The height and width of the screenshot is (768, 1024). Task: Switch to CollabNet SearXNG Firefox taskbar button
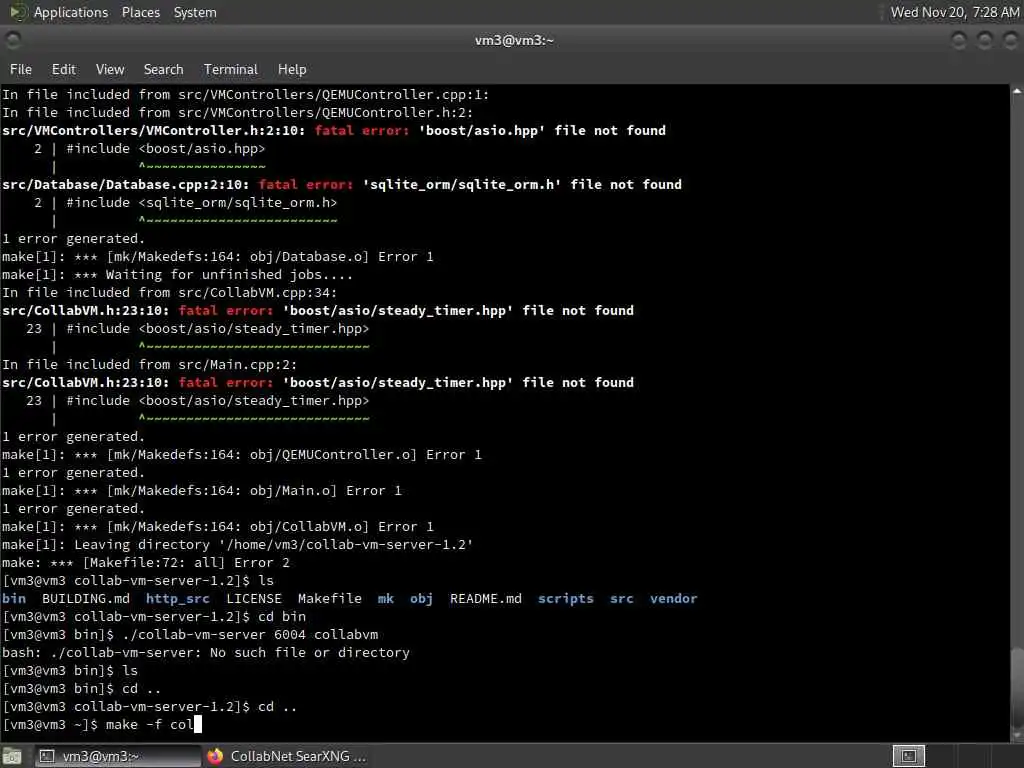(x=287, y=756)
